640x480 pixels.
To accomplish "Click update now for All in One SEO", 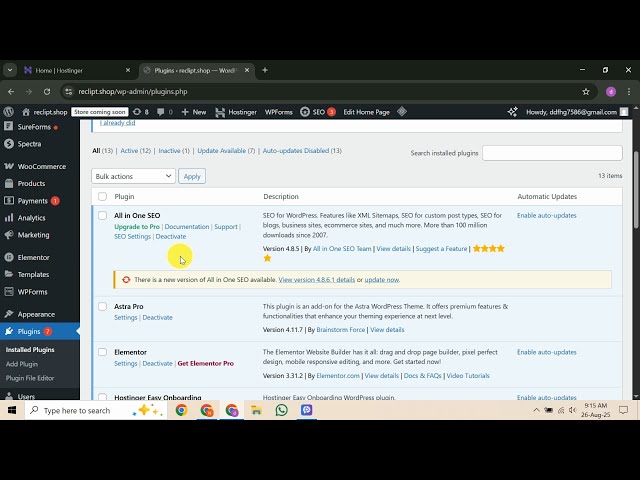I will click(x=382, y=280).
